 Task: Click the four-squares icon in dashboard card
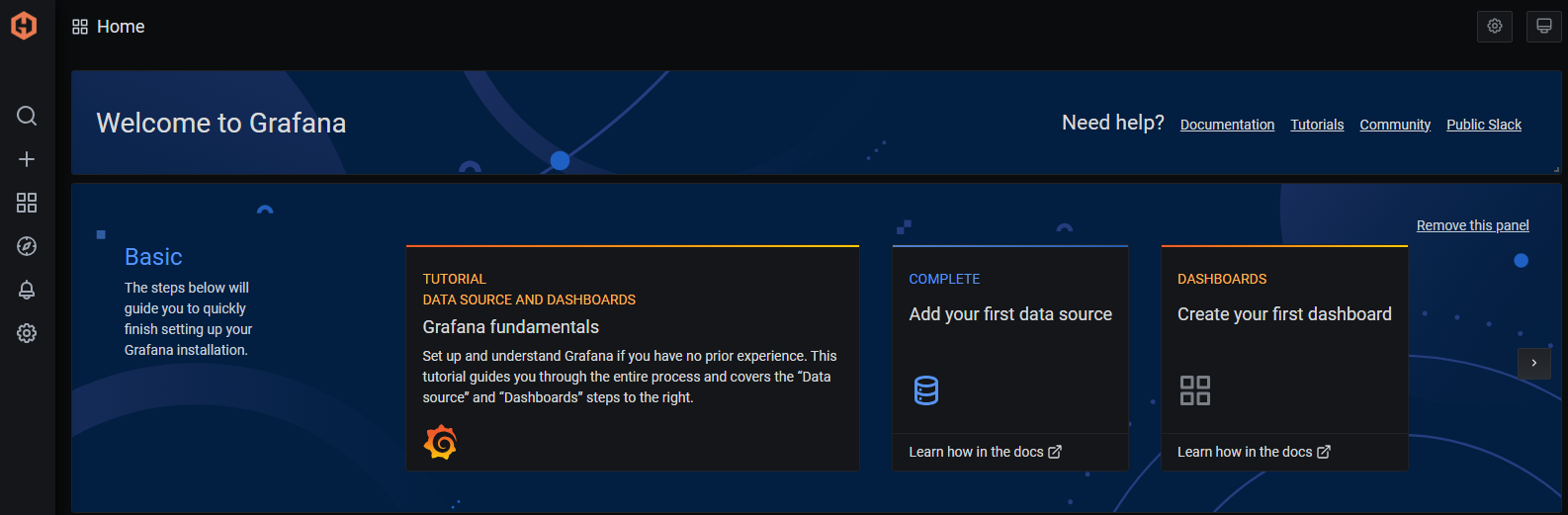(x=1195, y=390)
